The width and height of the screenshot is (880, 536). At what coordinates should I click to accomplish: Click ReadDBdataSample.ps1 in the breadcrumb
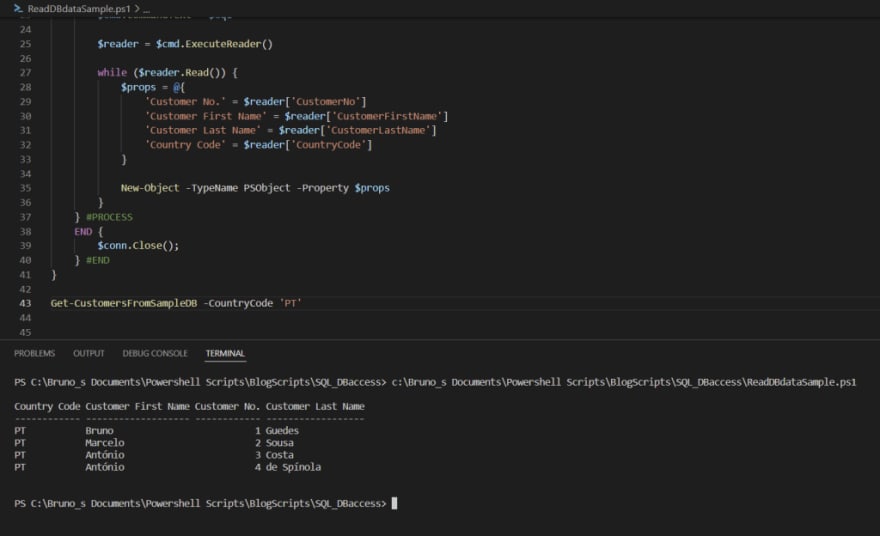(79, 8)
